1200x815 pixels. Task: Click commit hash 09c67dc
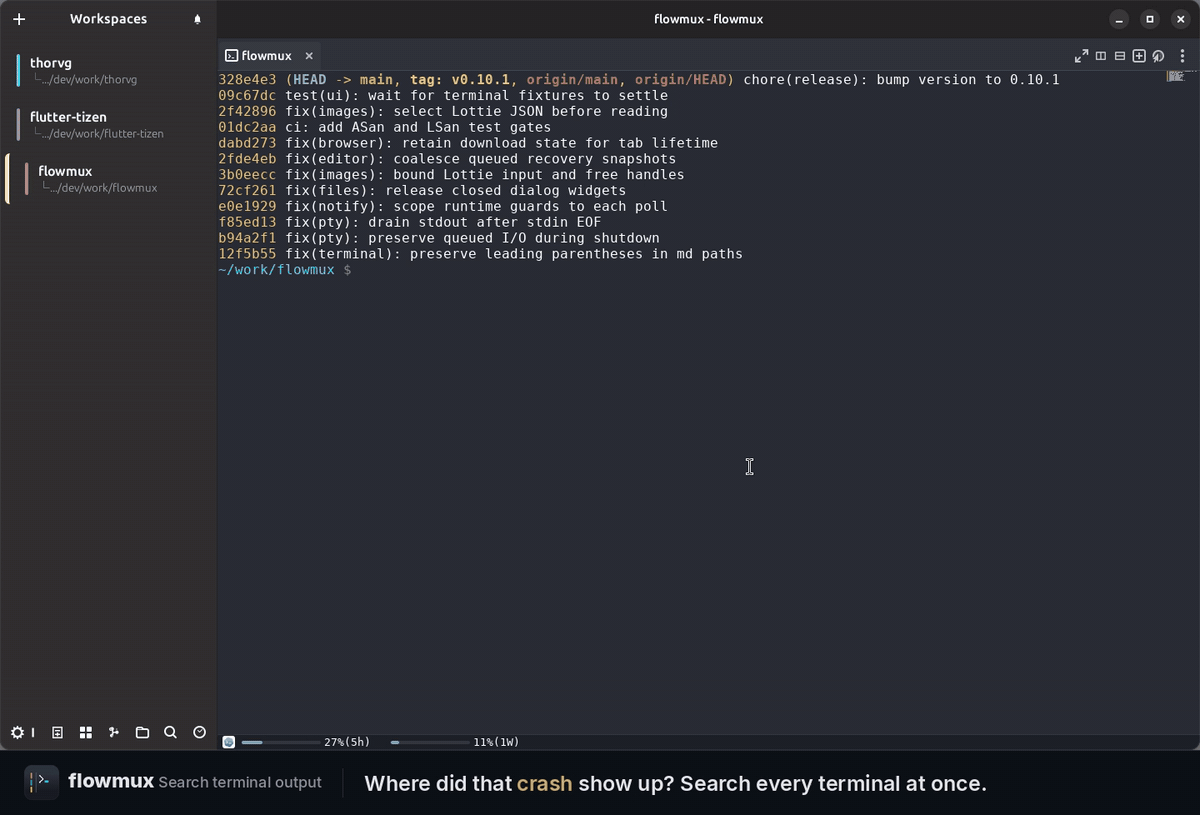click(247, 96)
